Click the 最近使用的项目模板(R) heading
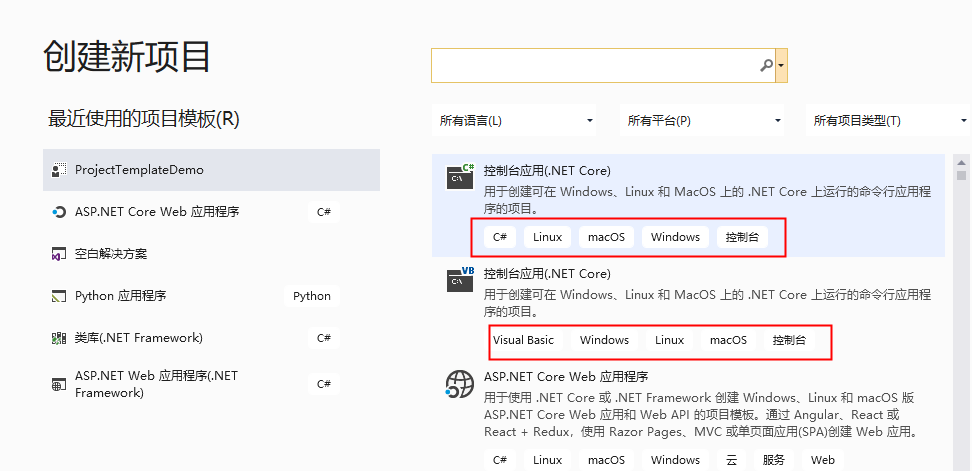 pyautogui.click(x=144, y=119)
